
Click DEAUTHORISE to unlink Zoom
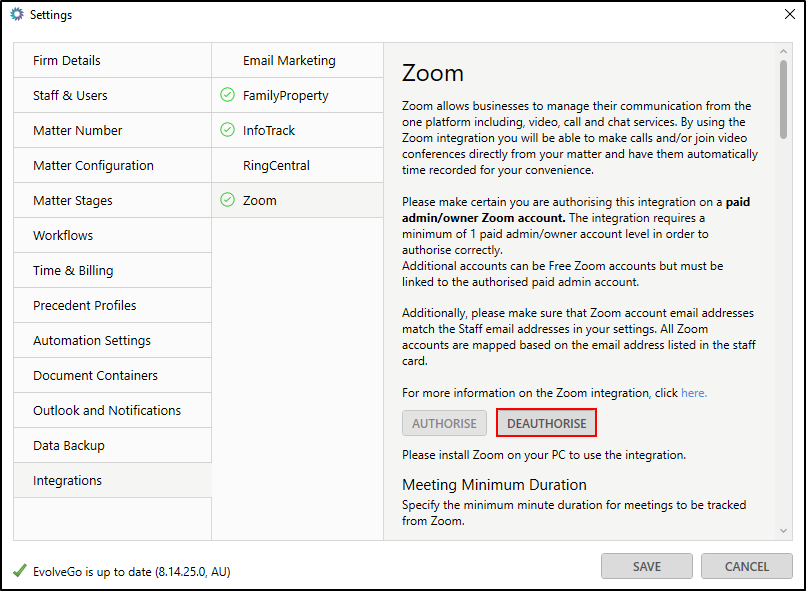[x=546, y=423]
